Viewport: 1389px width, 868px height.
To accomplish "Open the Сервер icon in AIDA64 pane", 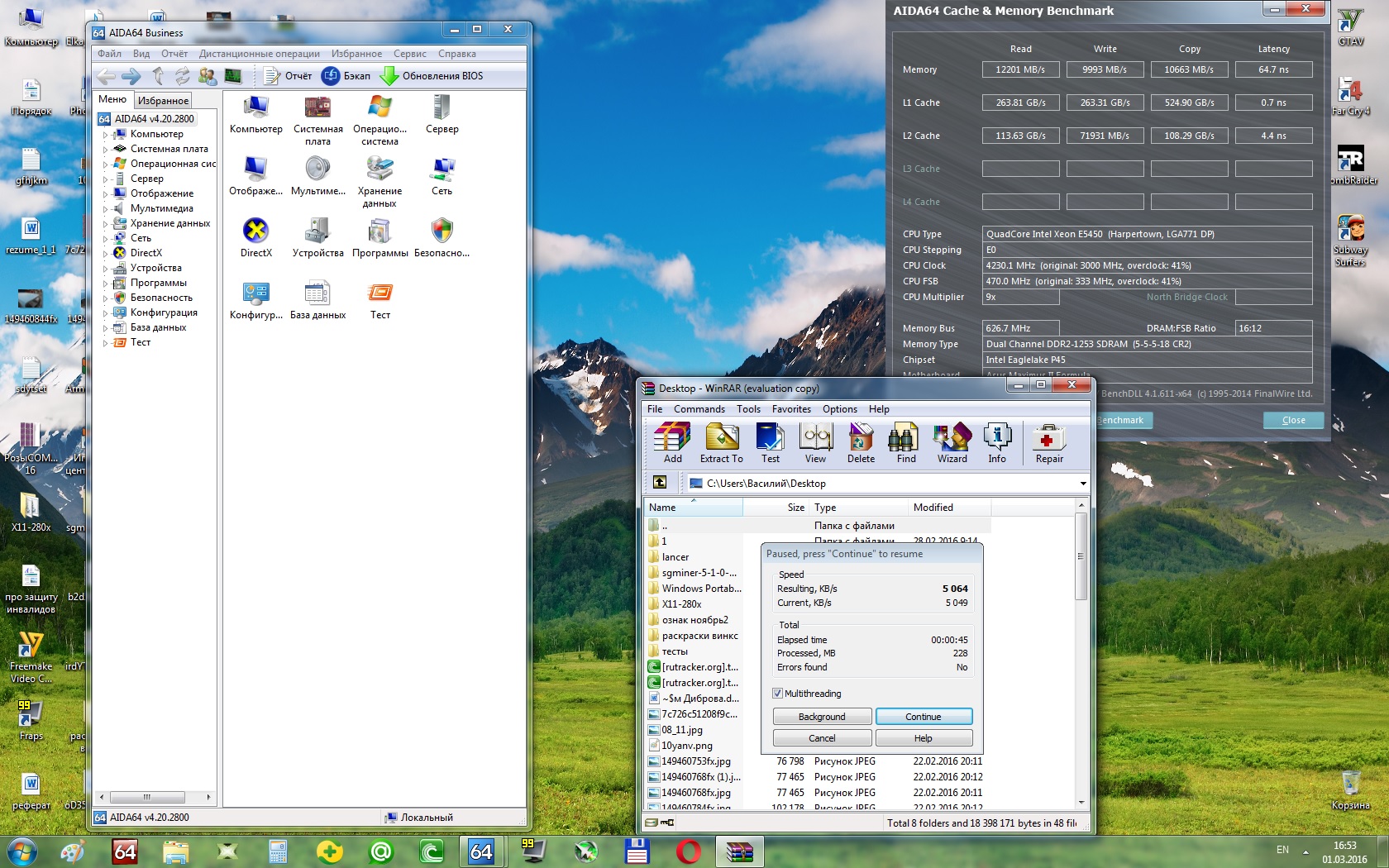I will [x=442, y=115].
